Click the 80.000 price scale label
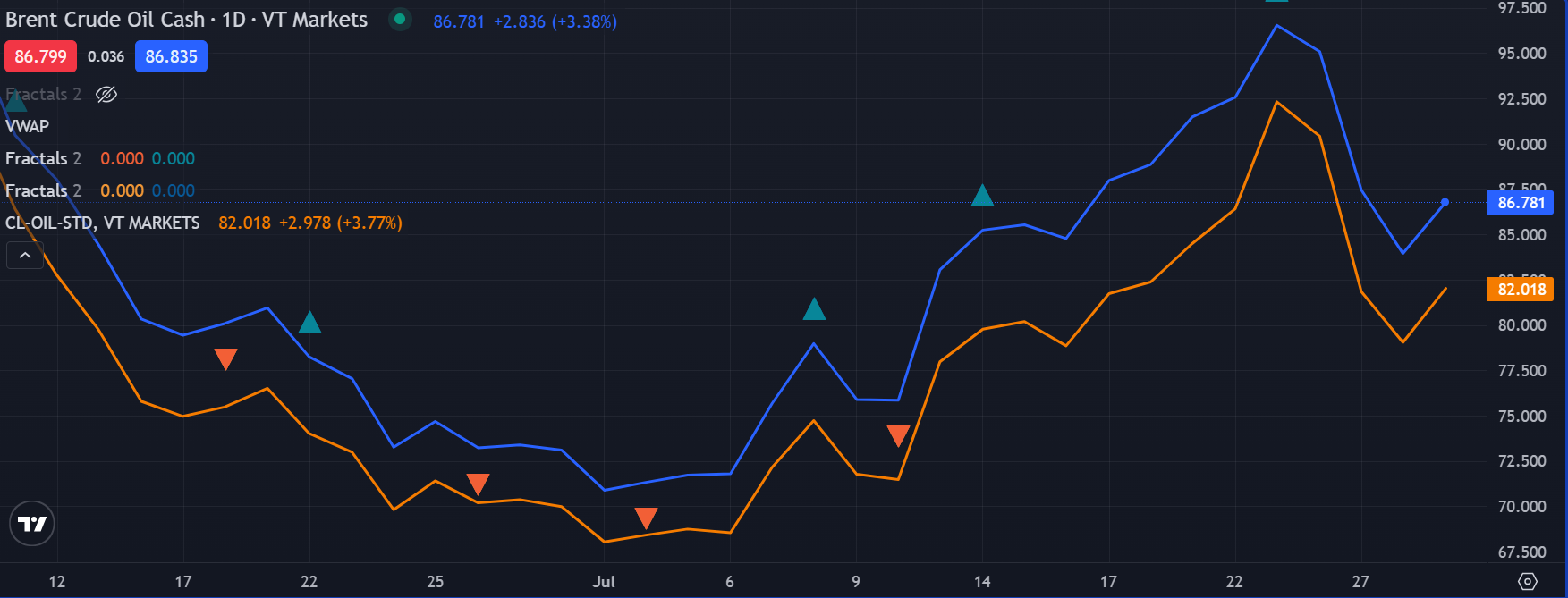The width and height of the screenshot is (1568, 598). (x=1521, y=325)
